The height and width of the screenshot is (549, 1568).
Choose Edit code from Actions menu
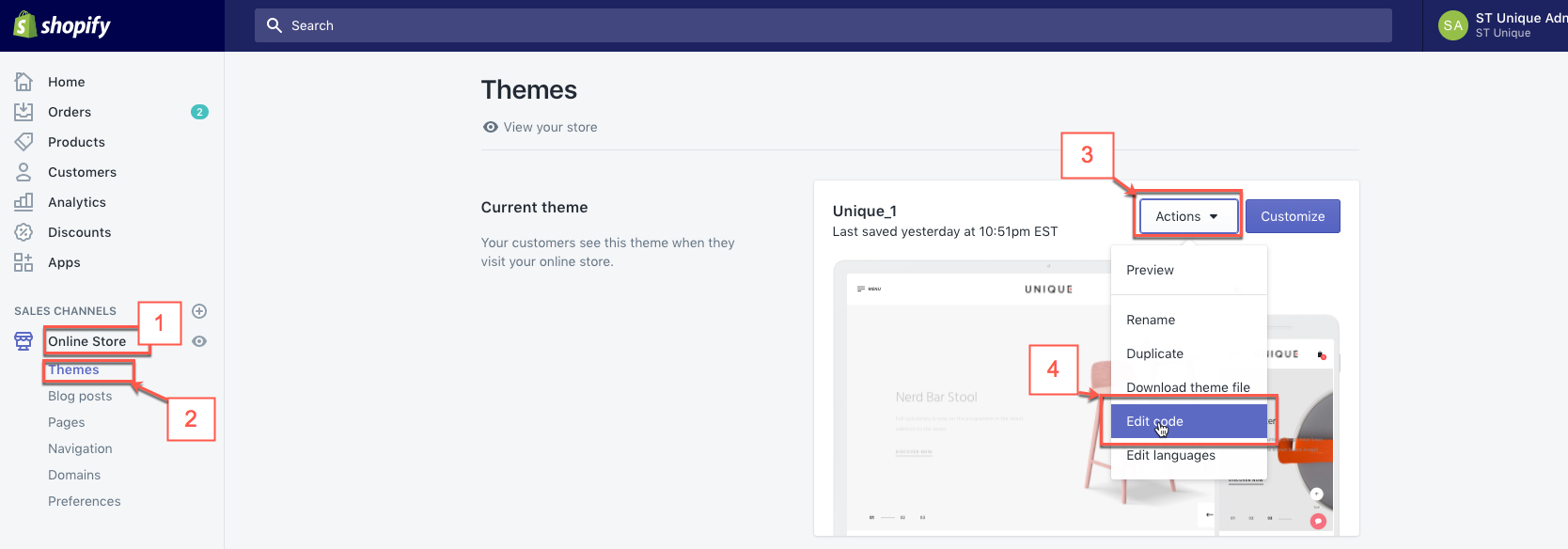pos(1189,421)
